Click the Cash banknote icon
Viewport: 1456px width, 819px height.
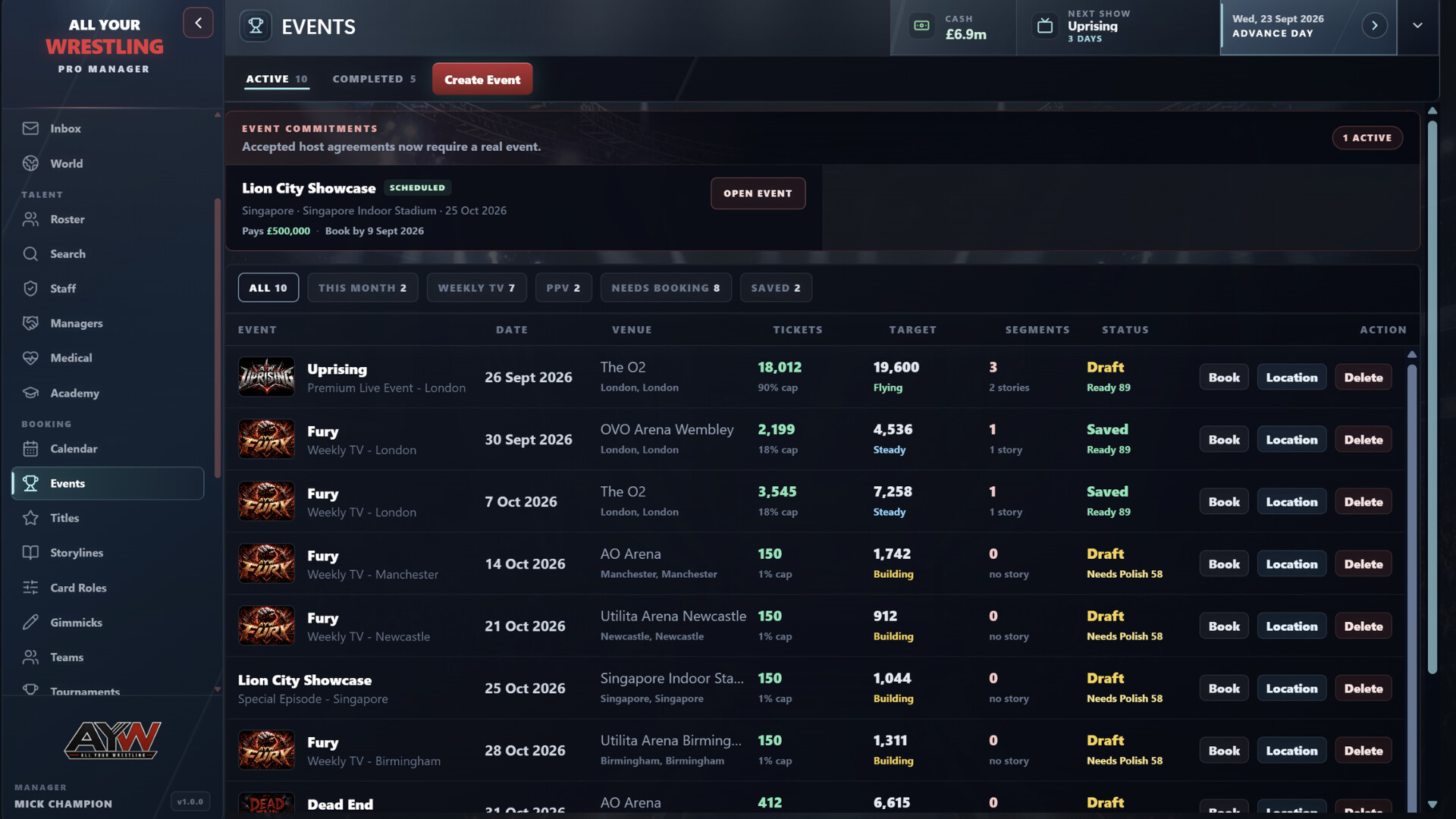921,26
